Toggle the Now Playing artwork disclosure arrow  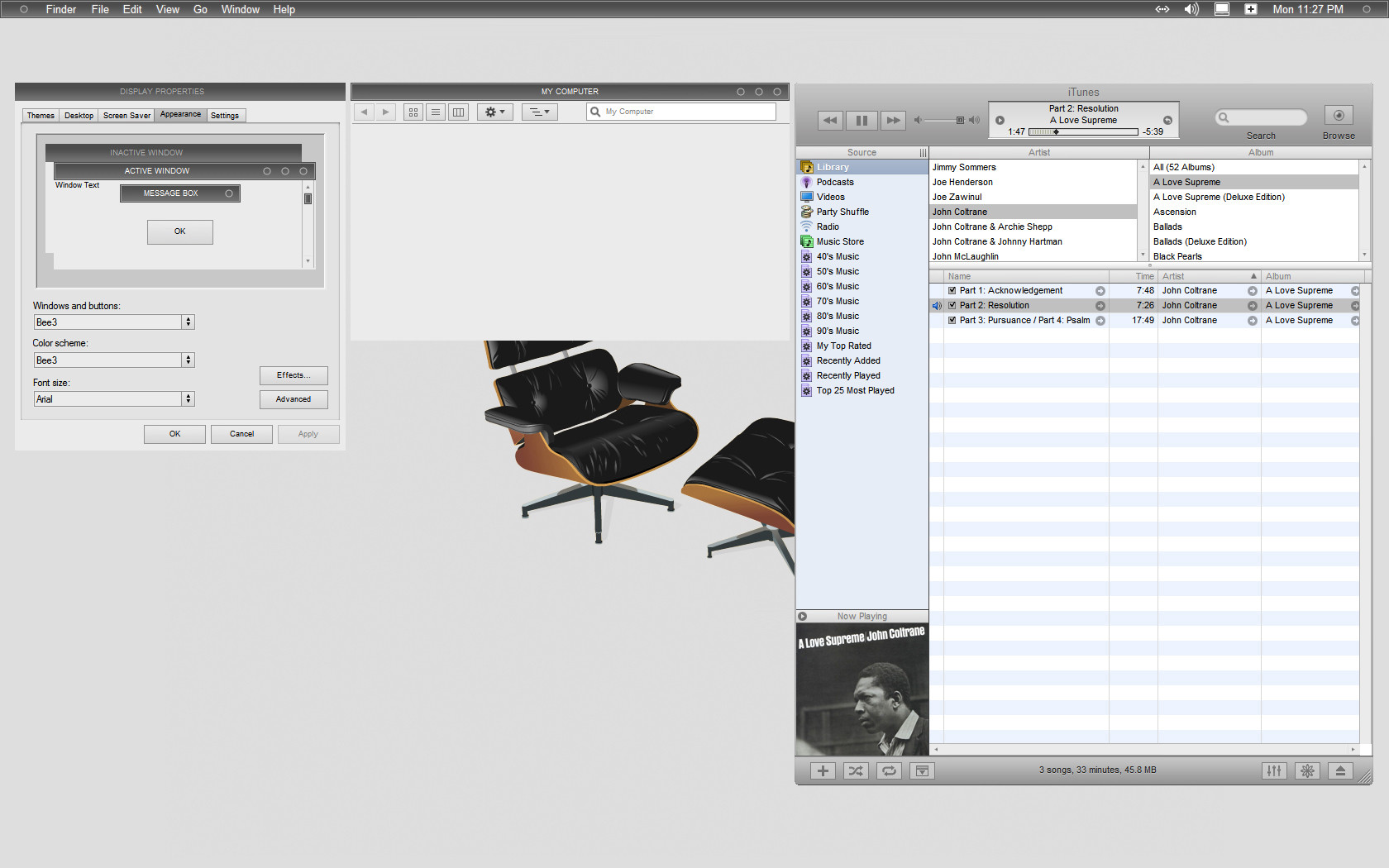coord(802,616)
